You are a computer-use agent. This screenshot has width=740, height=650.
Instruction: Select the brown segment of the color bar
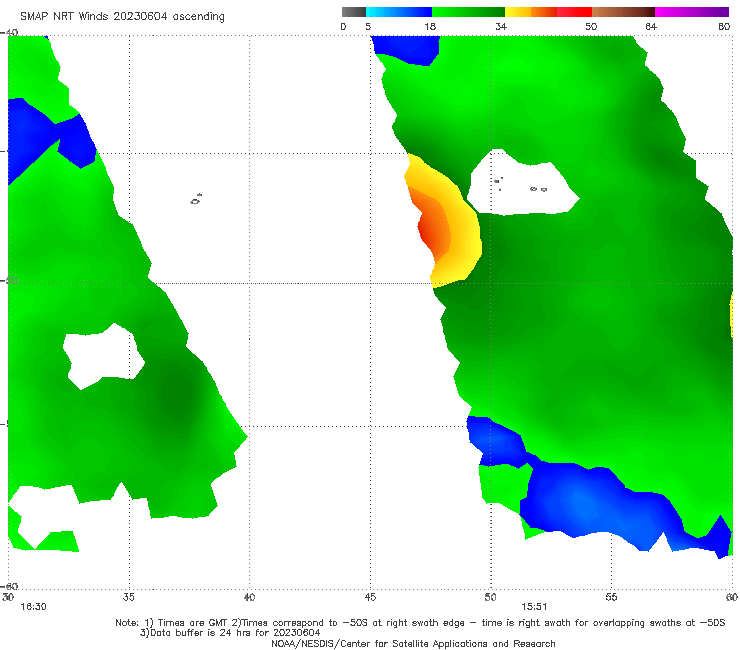623,12
